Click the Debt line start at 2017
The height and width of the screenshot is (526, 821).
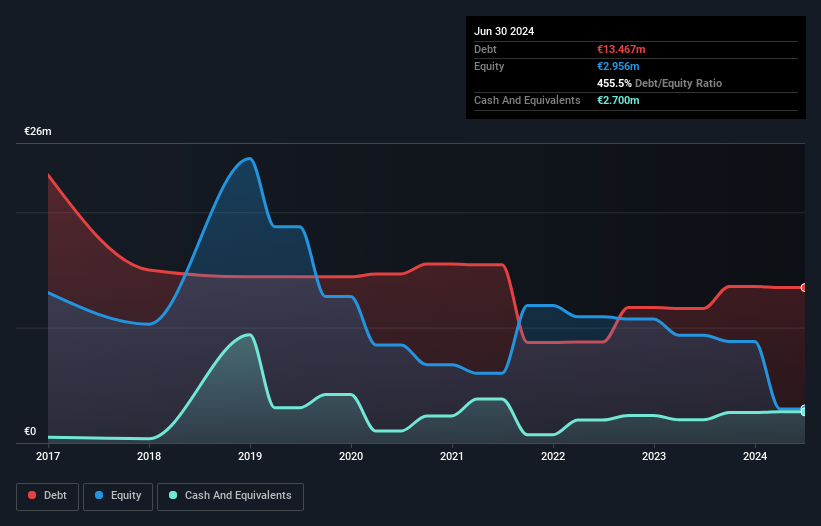click(49, 175)
